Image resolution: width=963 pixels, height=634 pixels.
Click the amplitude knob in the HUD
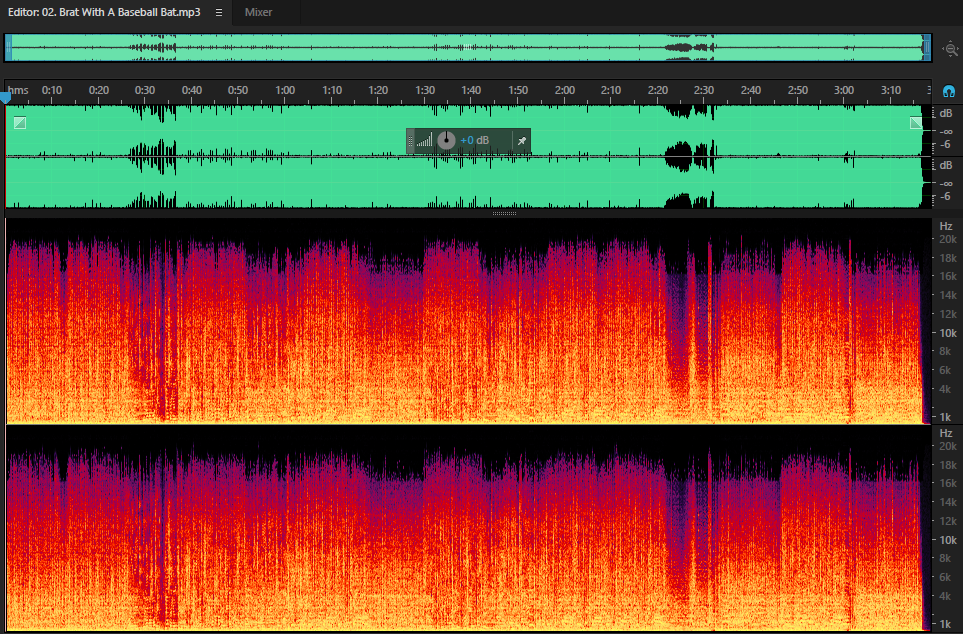click(x=446, y=141)
